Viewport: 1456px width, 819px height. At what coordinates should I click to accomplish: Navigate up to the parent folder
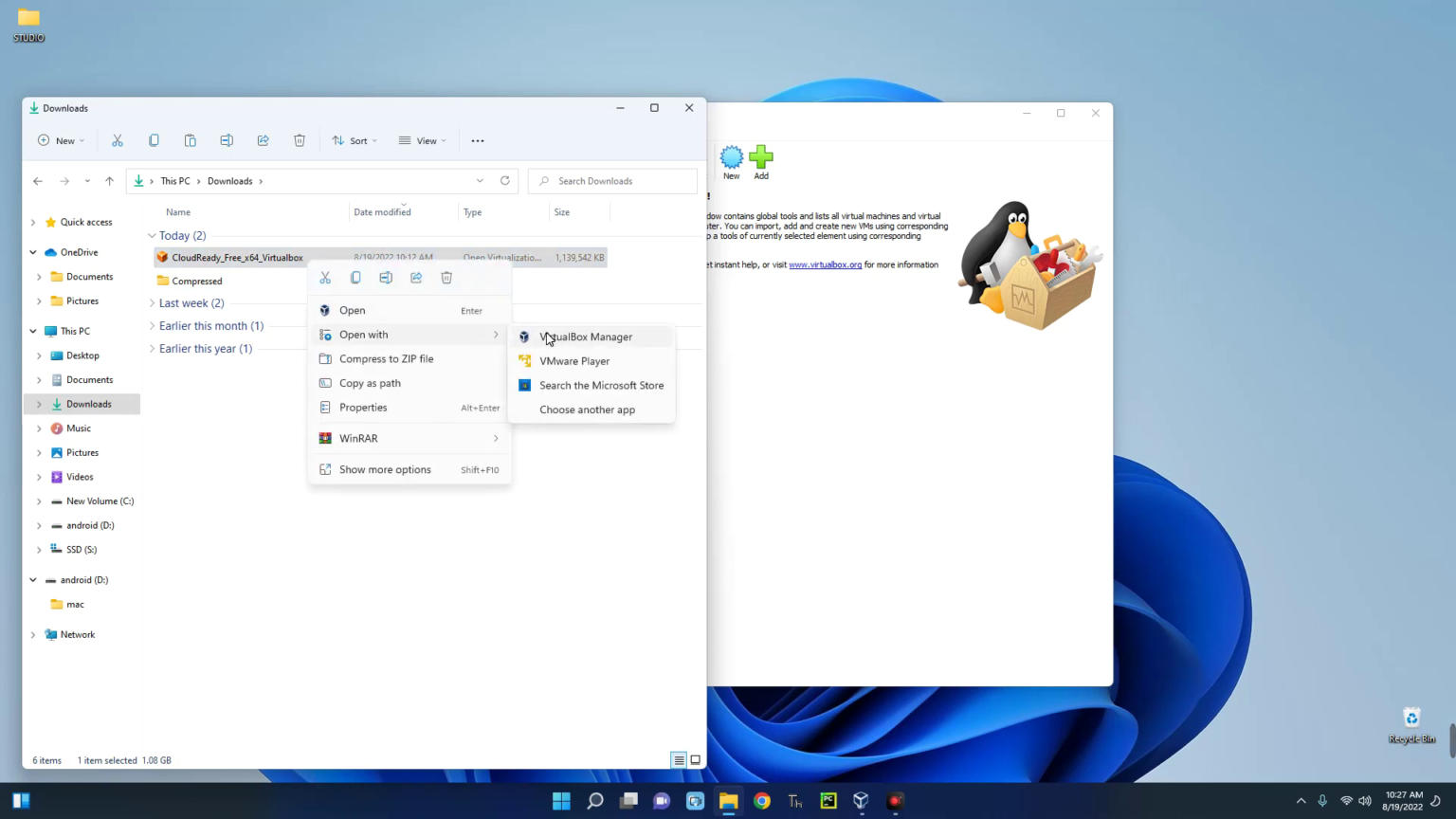109,181
